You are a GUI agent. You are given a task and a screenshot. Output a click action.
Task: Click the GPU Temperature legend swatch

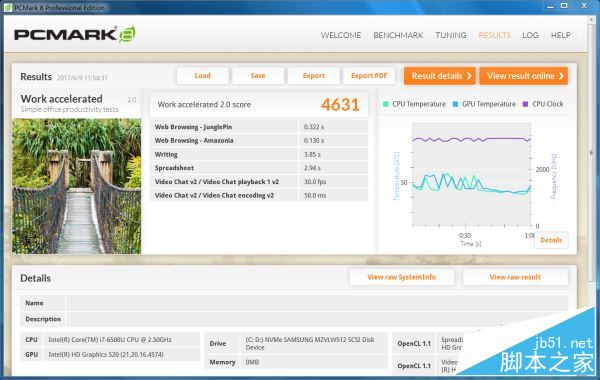[x=455, y=104]
